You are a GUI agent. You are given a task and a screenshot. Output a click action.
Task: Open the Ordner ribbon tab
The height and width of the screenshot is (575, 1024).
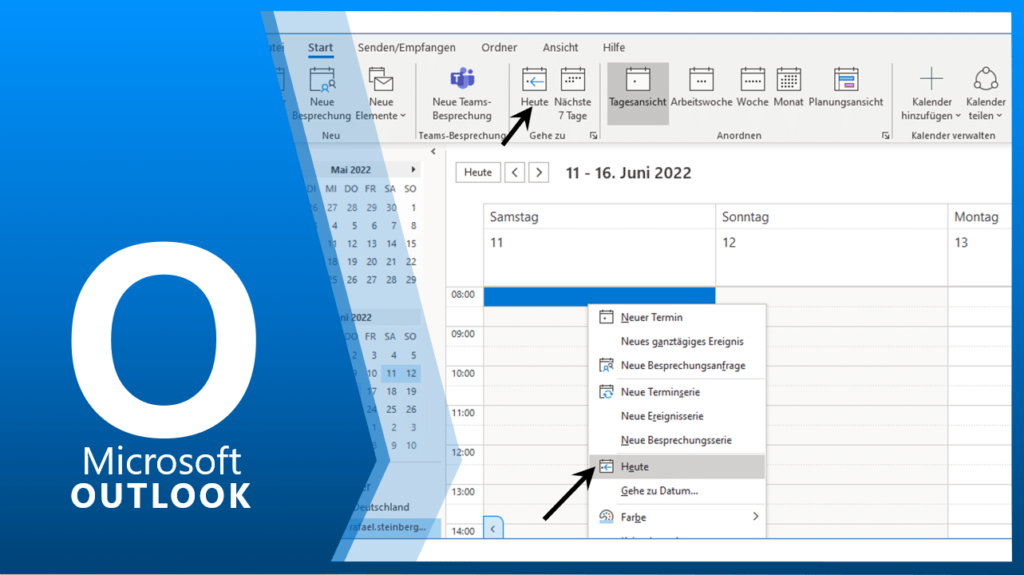[x=499, y=47]
